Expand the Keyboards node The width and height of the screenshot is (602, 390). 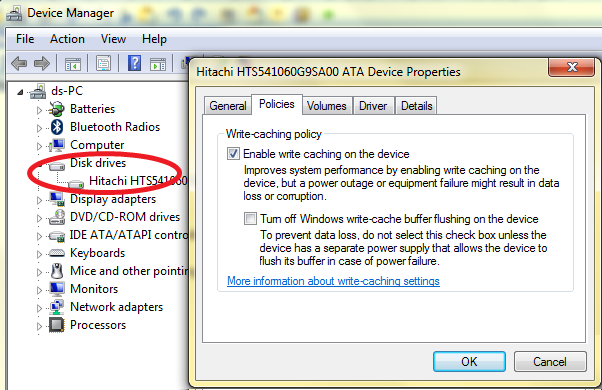[x=39, y=254]
